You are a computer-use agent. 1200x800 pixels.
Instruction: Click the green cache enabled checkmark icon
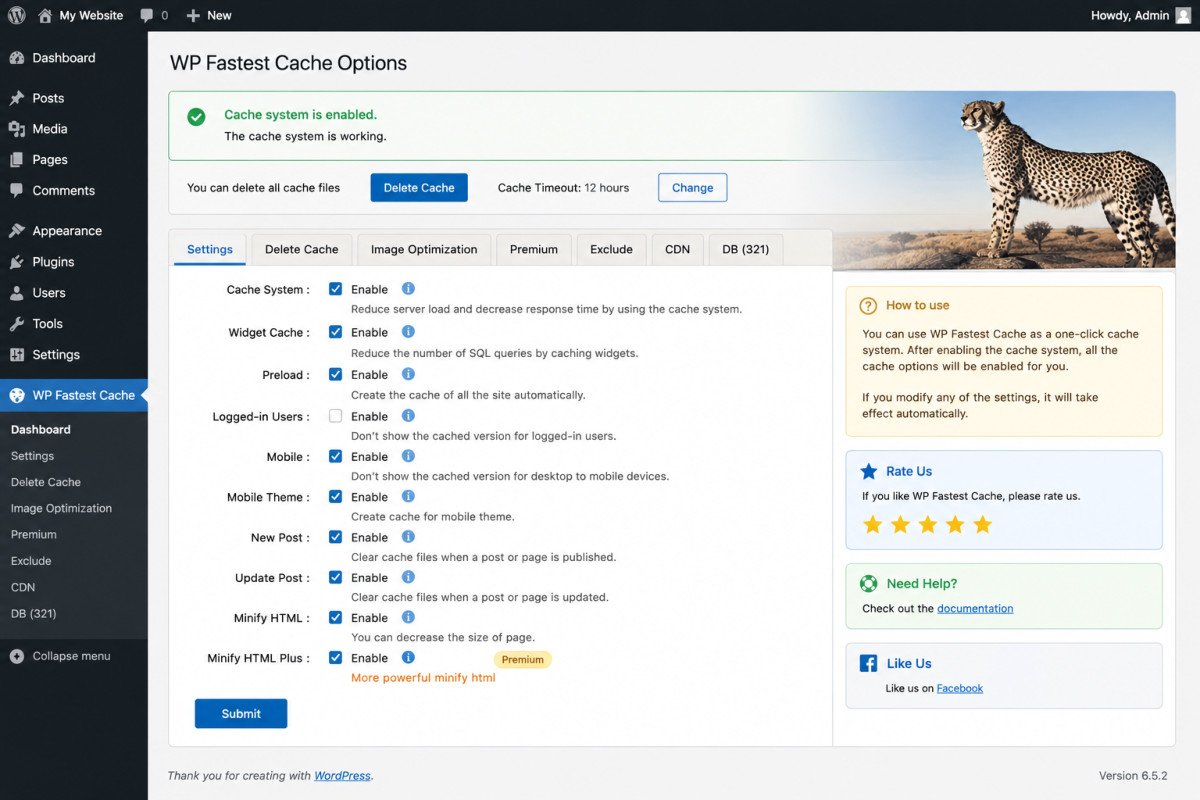pyautogui.click(x=197, y=116)
